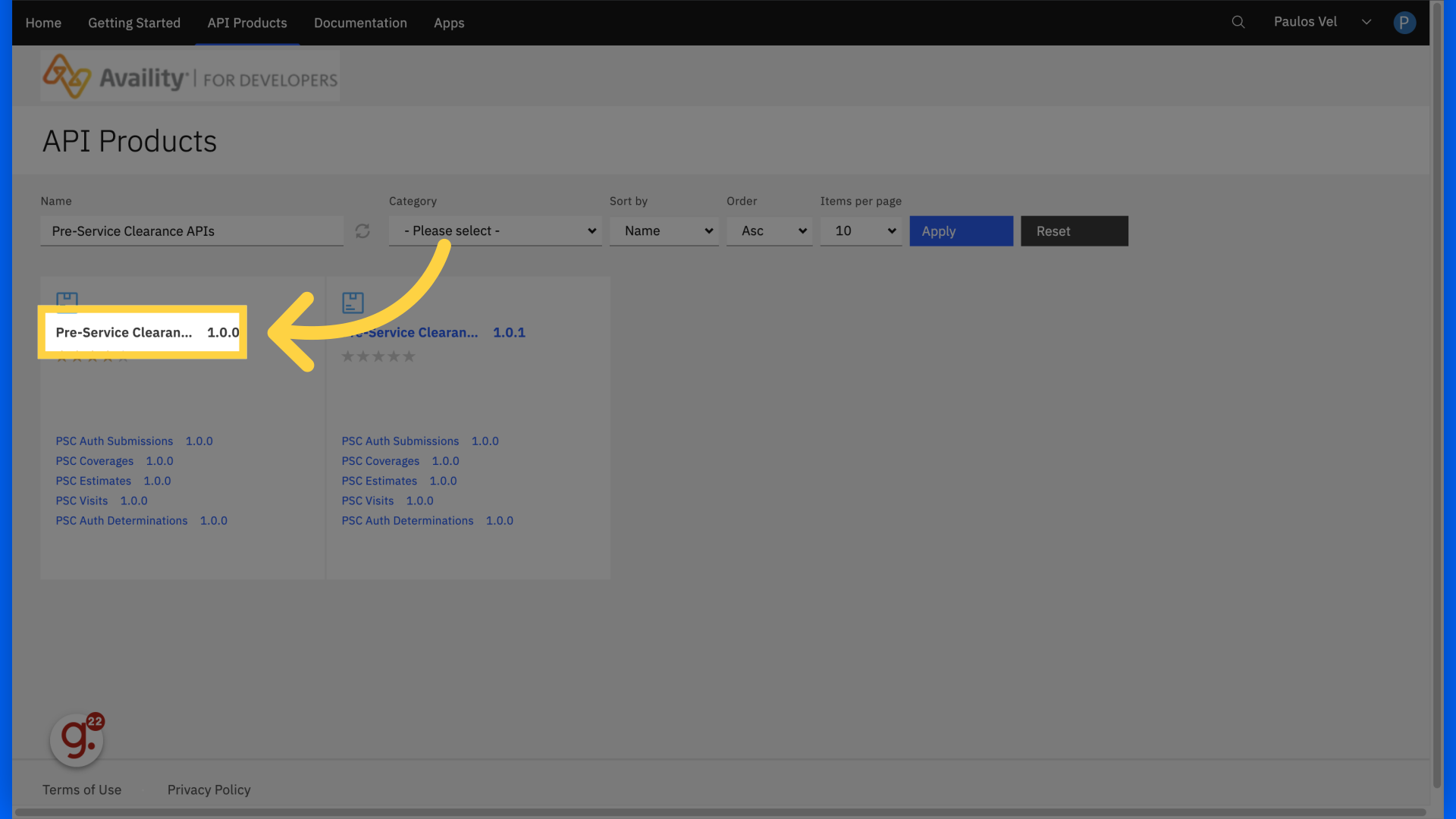Open the Category dropdown 'Please select'
The width and height of the screenshot is (1456, 819).
[495, 231]
